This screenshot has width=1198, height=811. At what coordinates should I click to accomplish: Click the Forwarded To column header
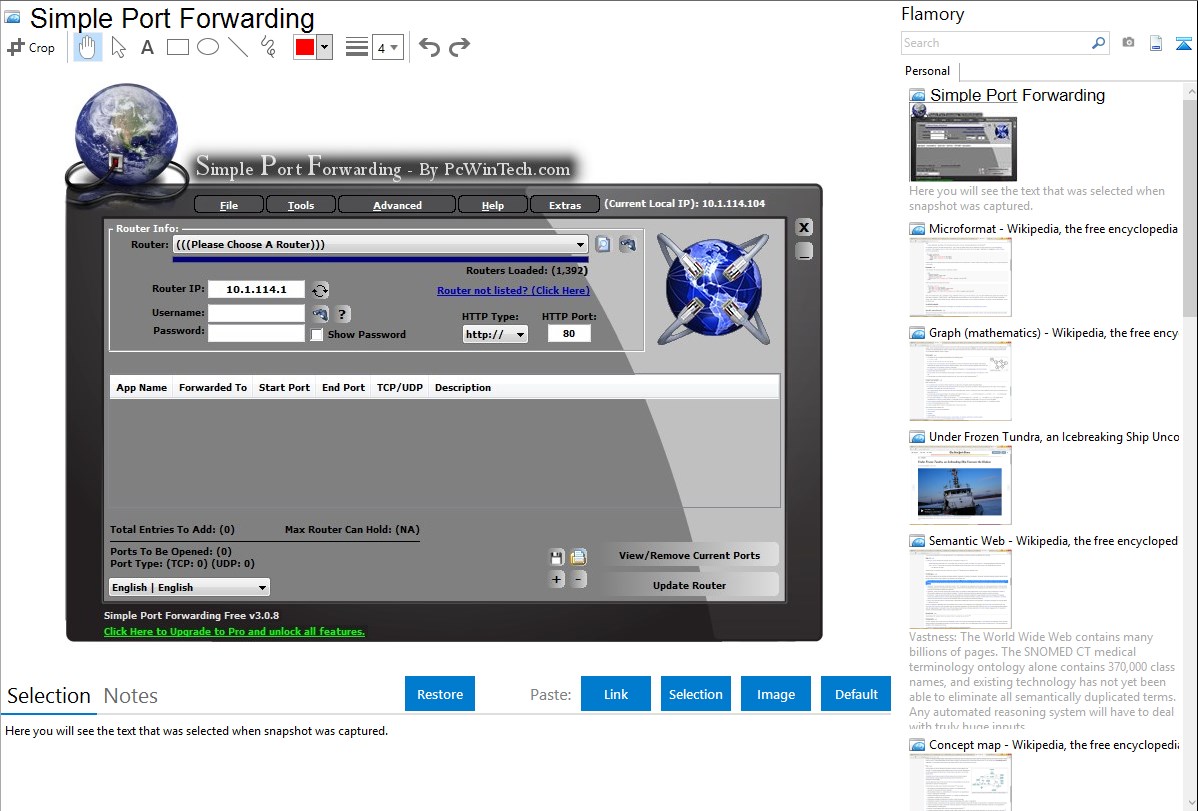(212, 388)
